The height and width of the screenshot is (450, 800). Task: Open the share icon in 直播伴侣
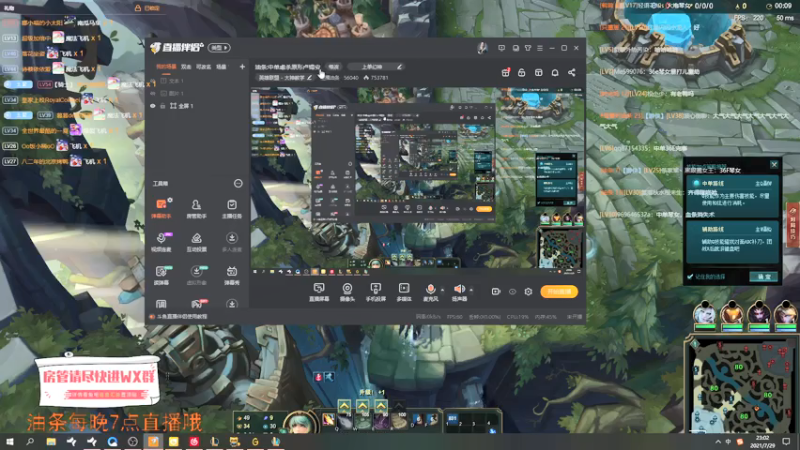click(571, 72)
